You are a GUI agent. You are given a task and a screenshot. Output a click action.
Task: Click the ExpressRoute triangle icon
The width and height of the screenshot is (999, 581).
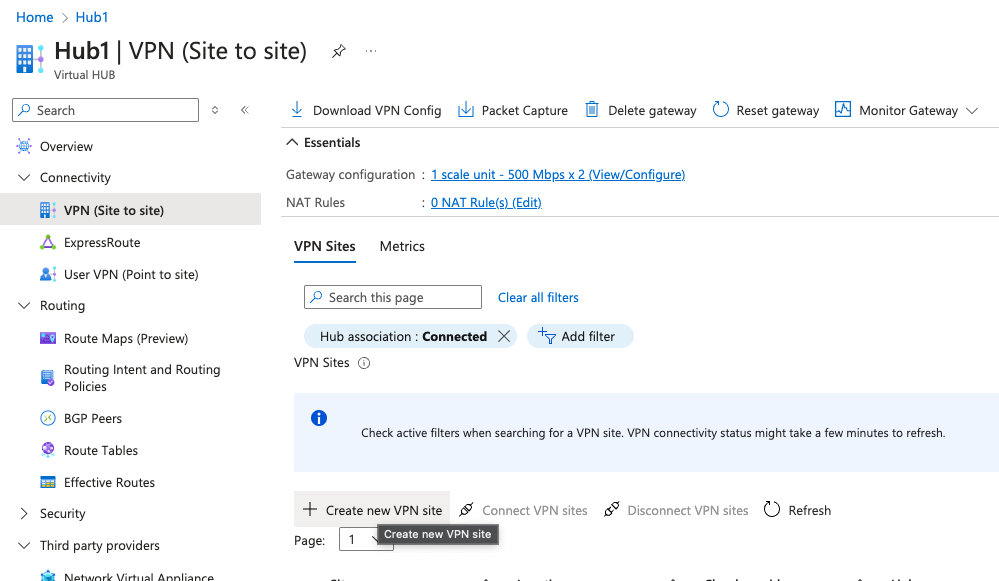(48, 243)
